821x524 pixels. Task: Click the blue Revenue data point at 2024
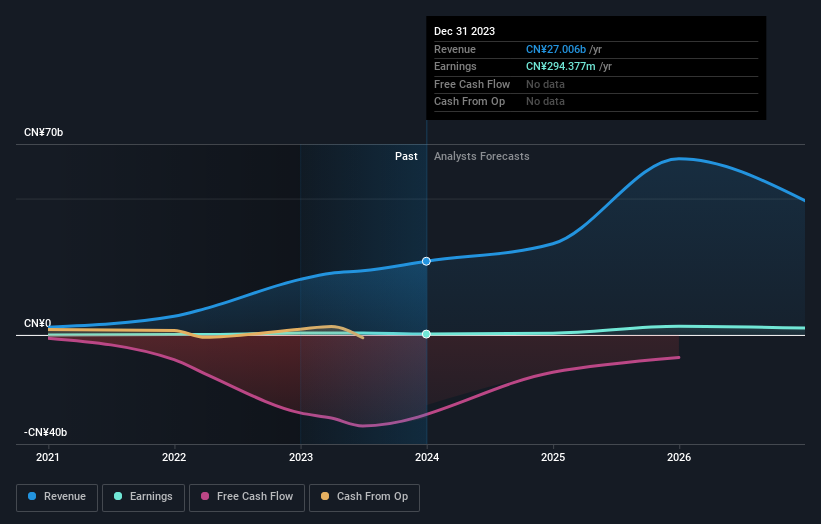(426, 261)
